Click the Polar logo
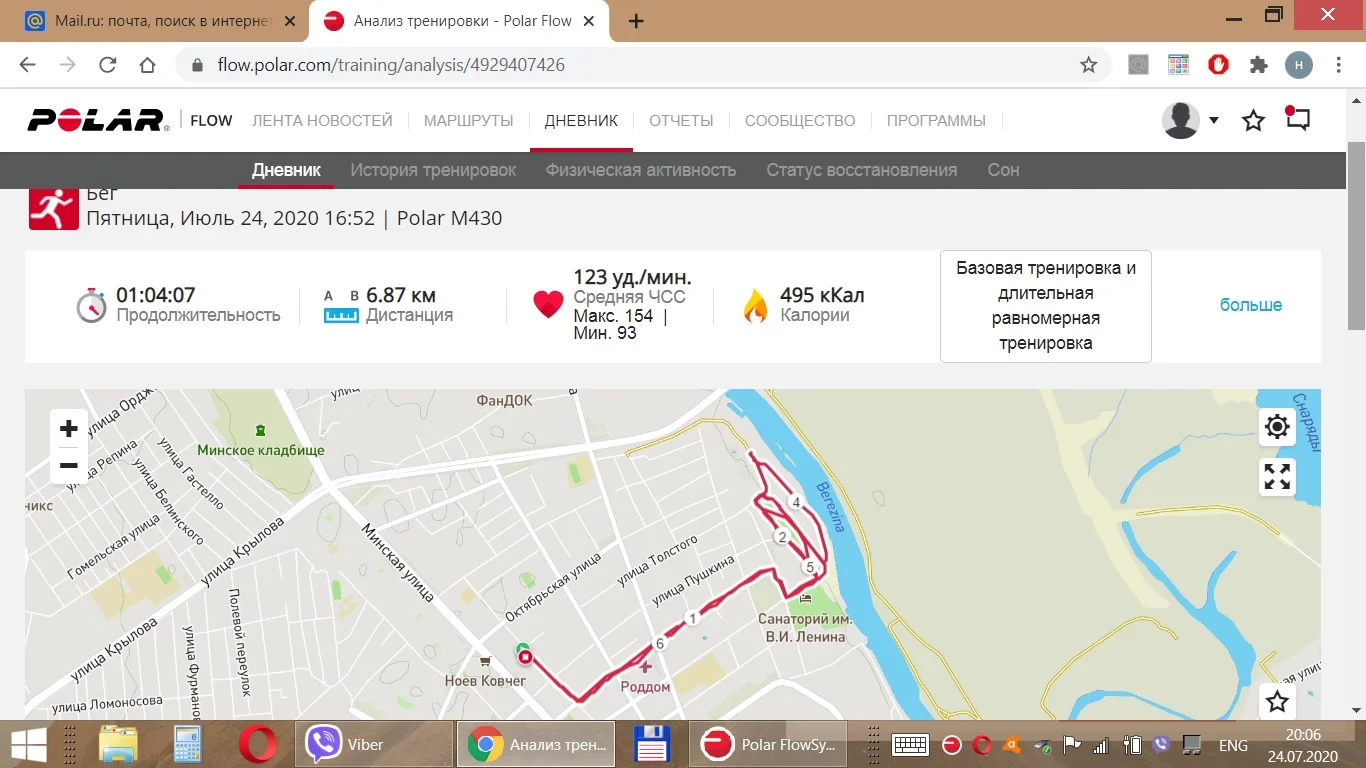The image size is (1366, 768). pyautogui.click(x=97, y=120)
